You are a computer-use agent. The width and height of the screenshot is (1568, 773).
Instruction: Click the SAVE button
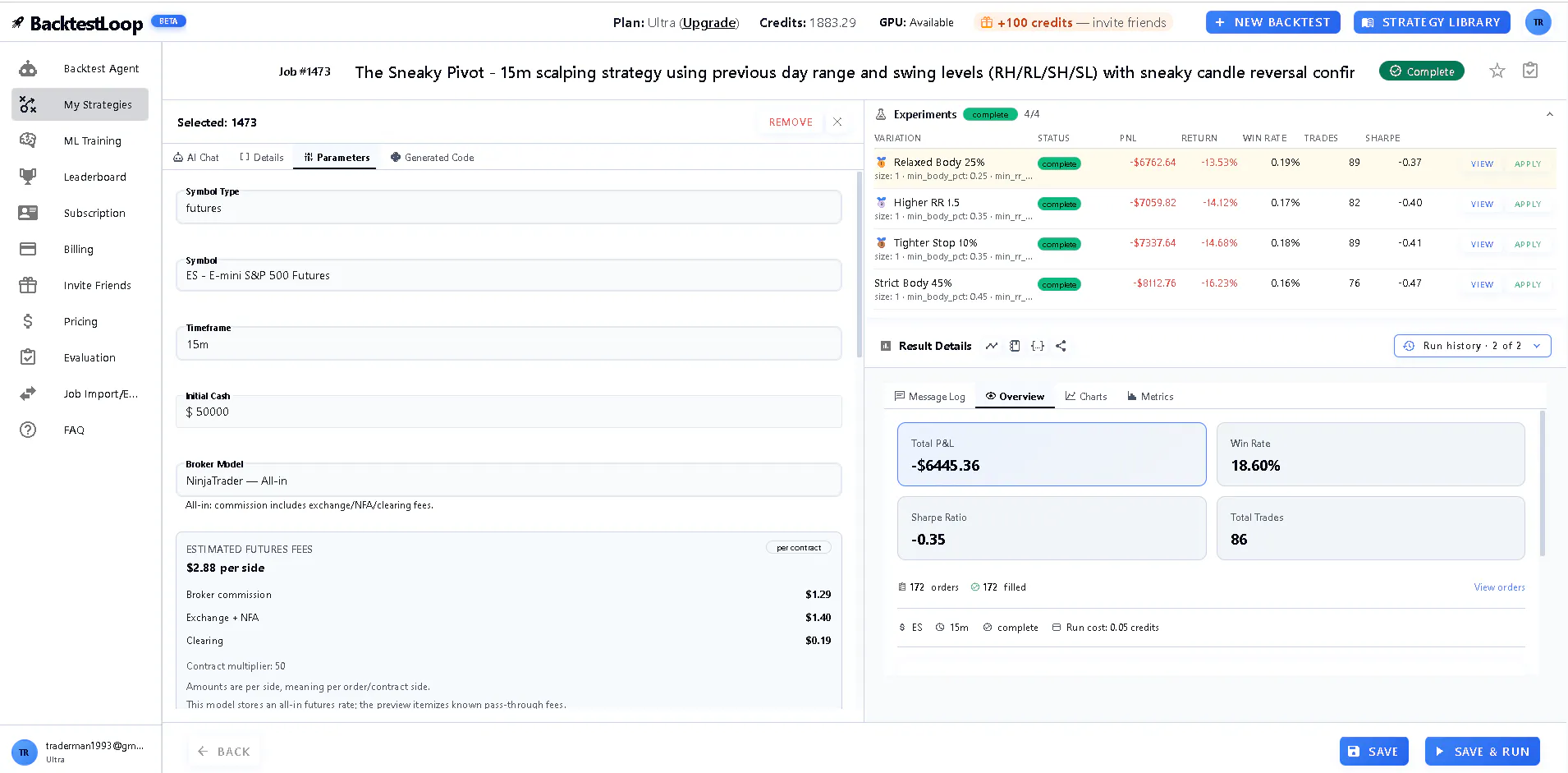1374,751
